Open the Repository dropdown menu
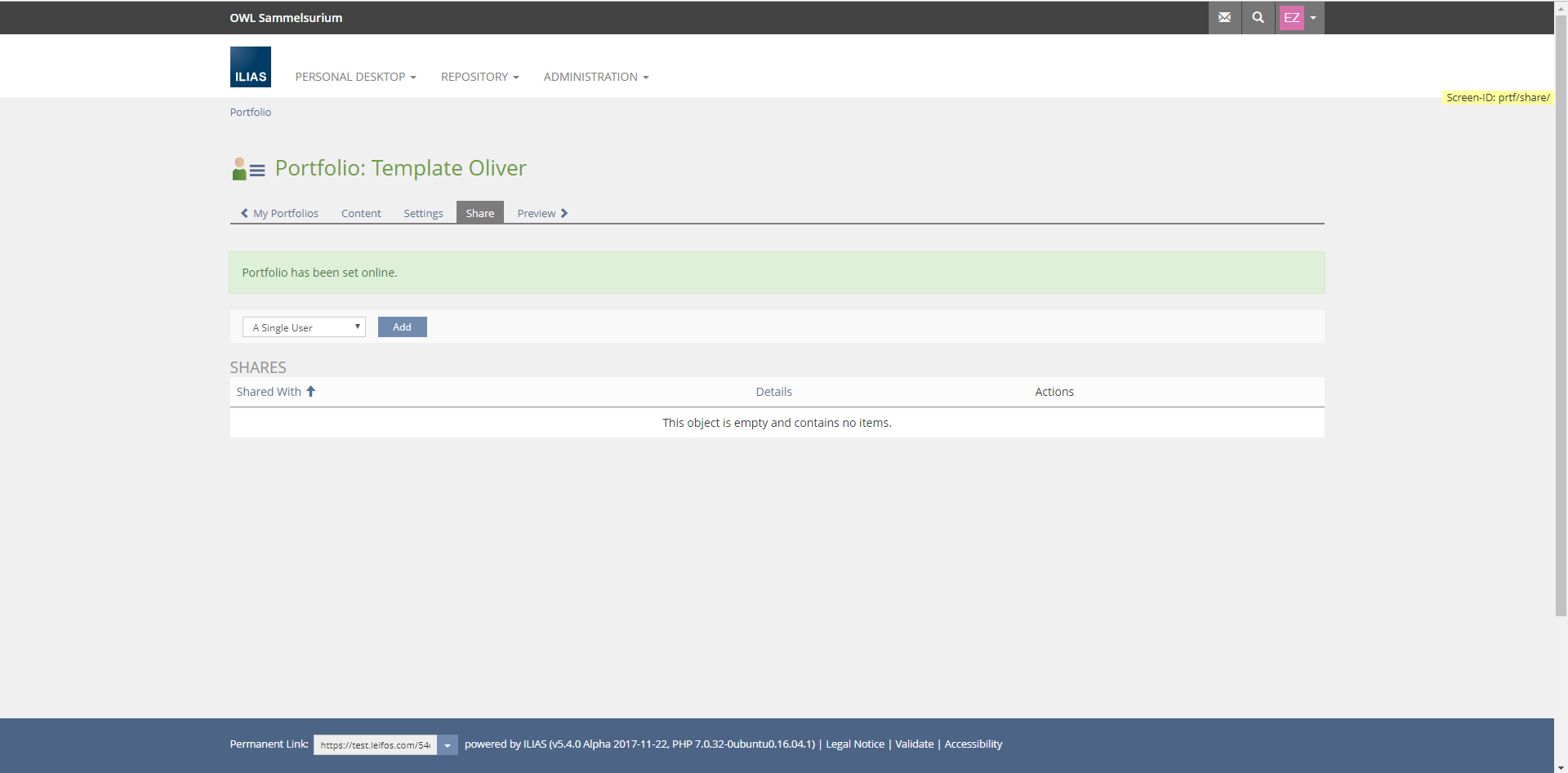 click(x=479, y=77)
